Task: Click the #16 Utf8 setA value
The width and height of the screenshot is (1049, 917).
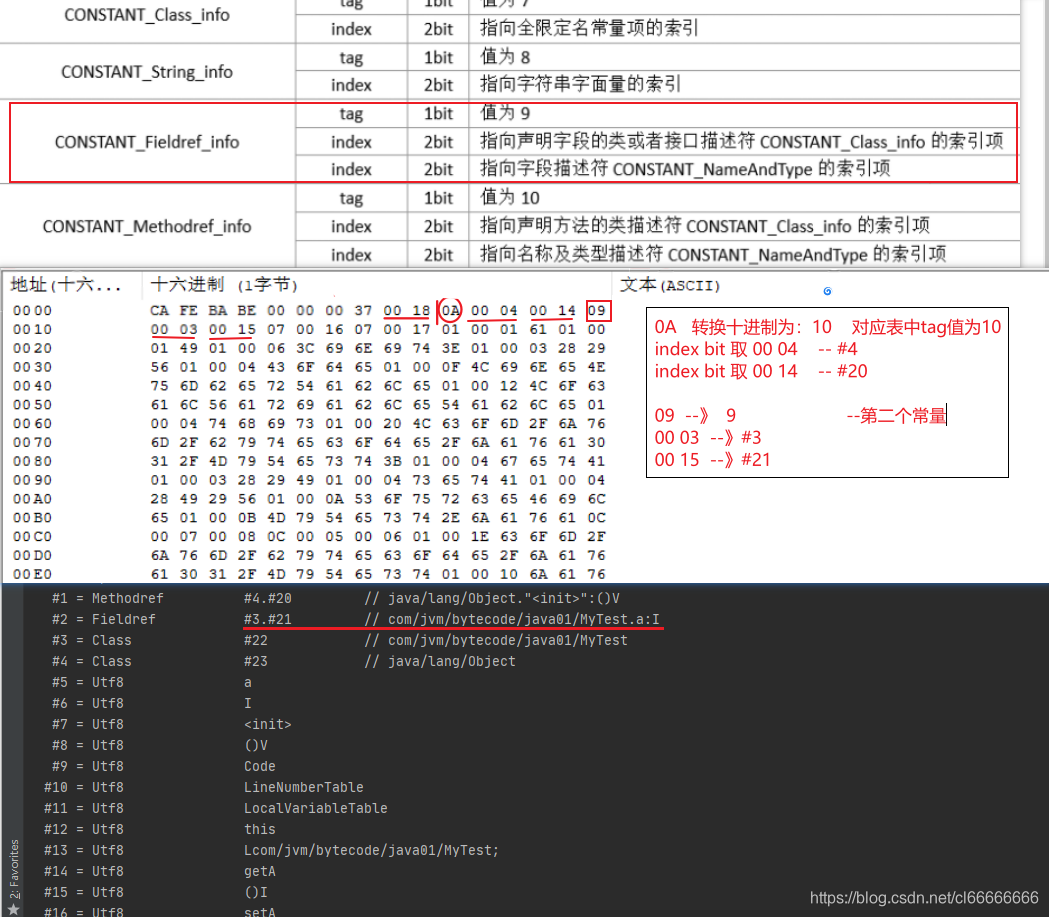Action: pyautogui.click(x=260, y=911)
